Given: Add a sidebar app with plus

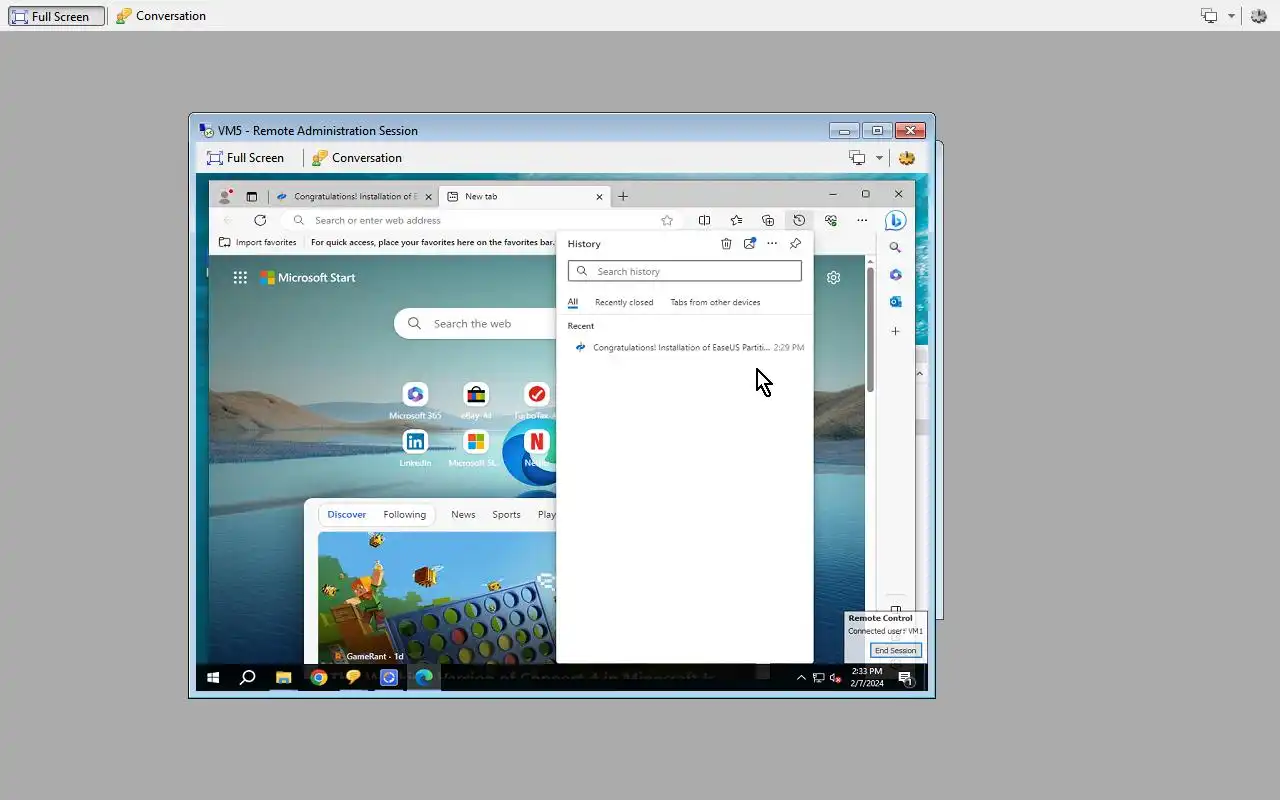Looking at the screenshot, I should (x=895, y=331).
